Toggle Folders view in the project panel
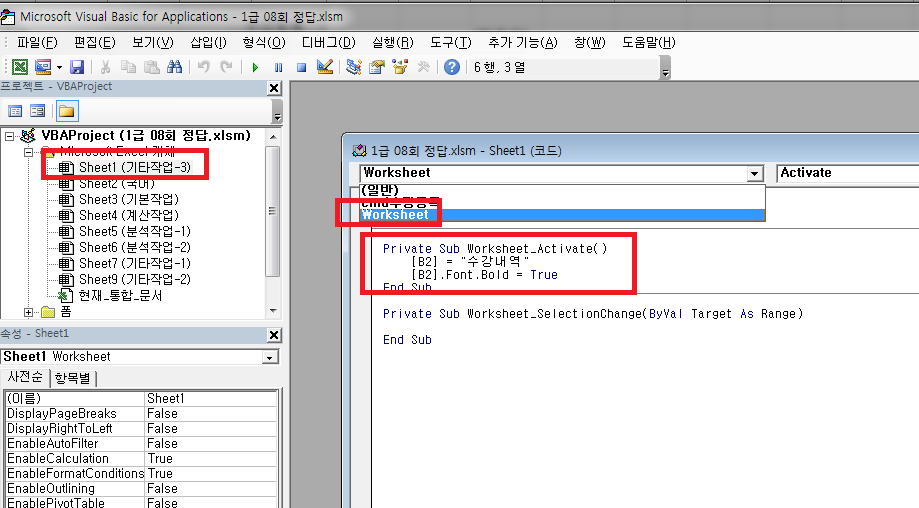 tap(66, 111)
